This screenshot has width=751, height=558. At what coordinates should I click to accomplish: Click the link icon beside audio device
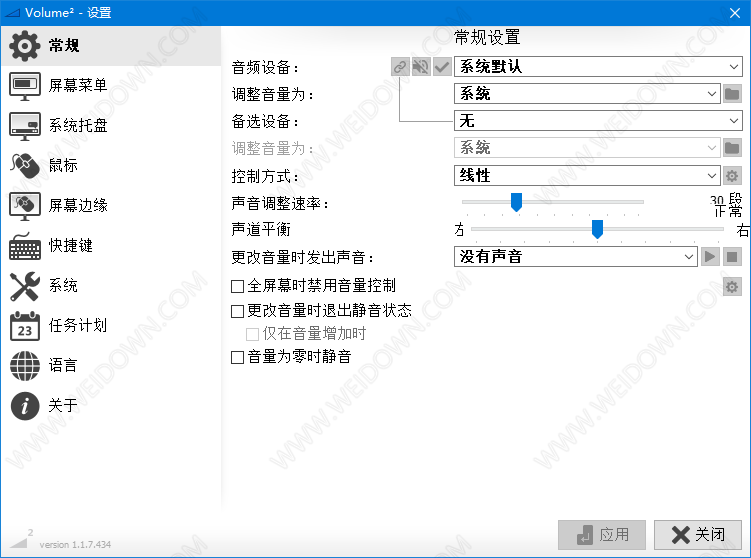coord(400,67)
